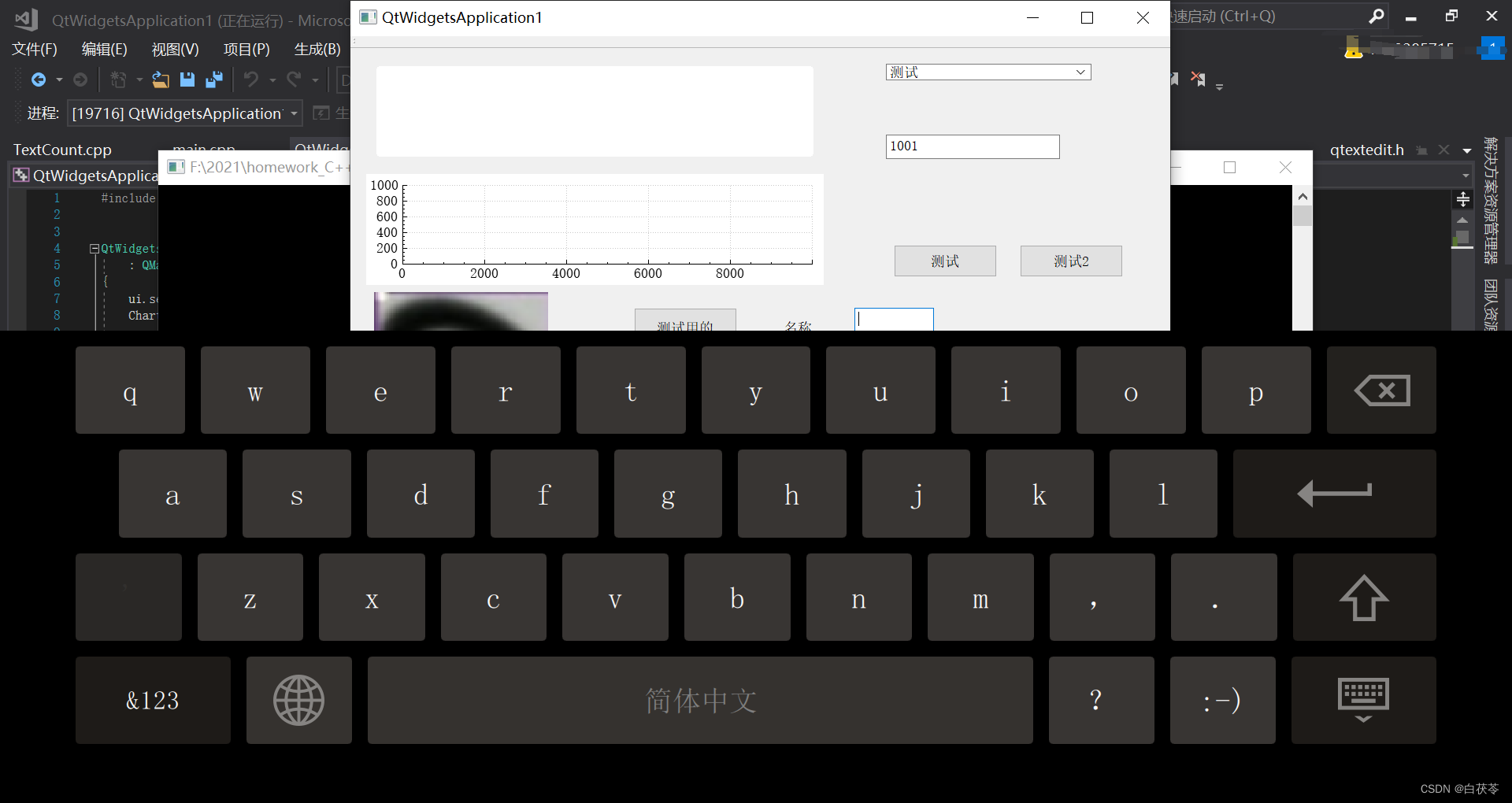This screenshot has height=803, width=1512.
Task: Click the Open File folder icon on toolbar
Action: [161, 79]
